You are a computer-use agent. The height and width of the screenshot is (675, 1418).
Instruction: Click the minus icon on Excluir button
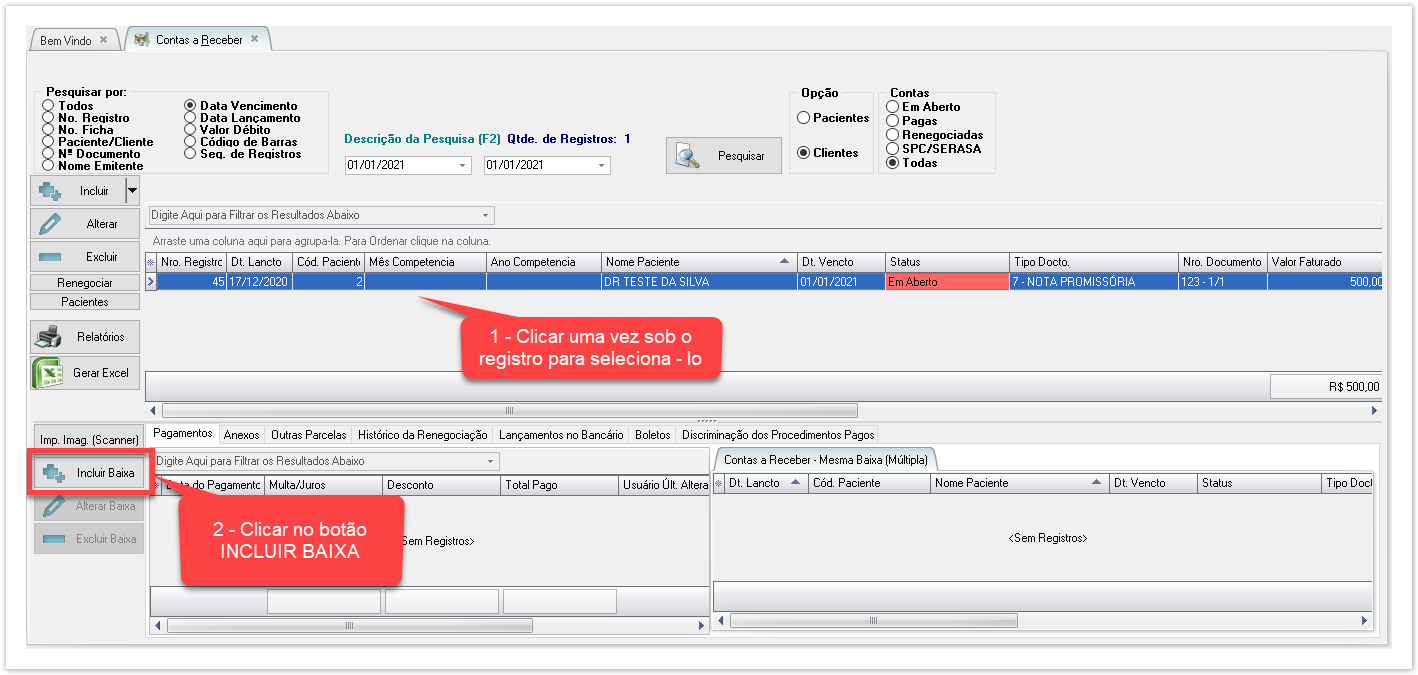[49, 257]
